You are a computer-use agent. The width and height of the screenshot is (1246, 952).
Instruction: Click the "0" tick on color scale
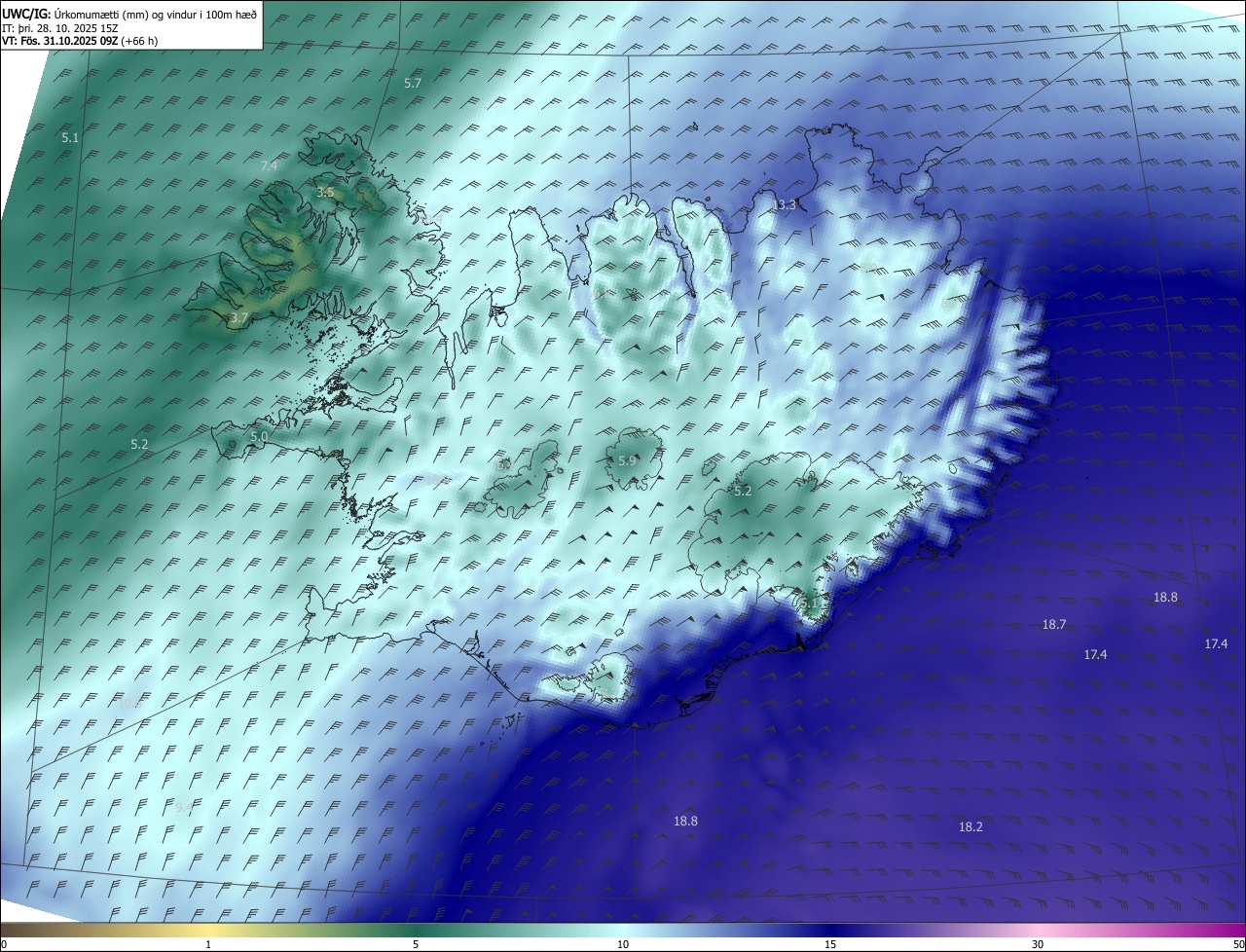pyautogui.click(x=4, y=944)
